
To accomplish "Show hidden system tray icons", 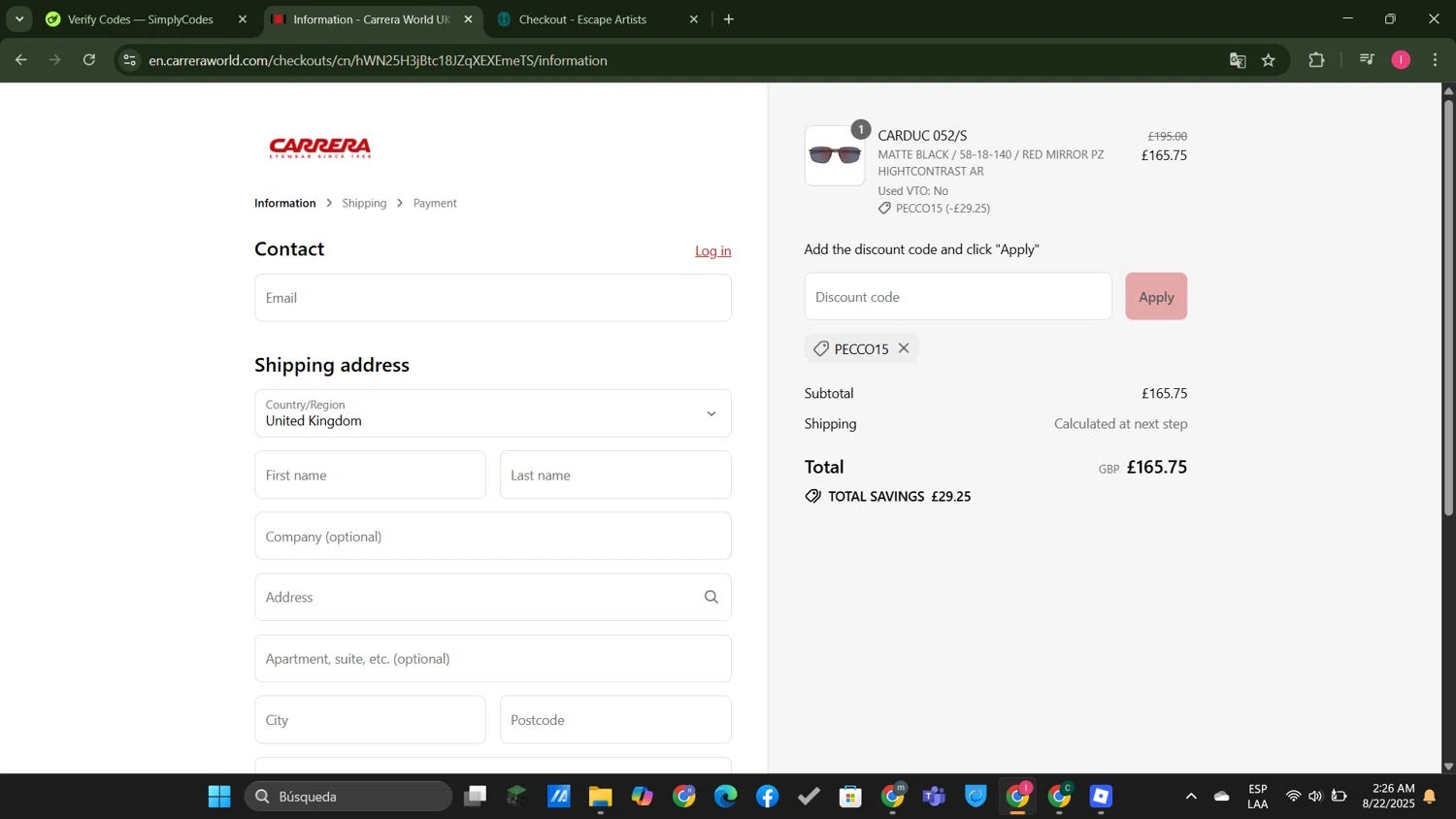I will point(1191,797).
